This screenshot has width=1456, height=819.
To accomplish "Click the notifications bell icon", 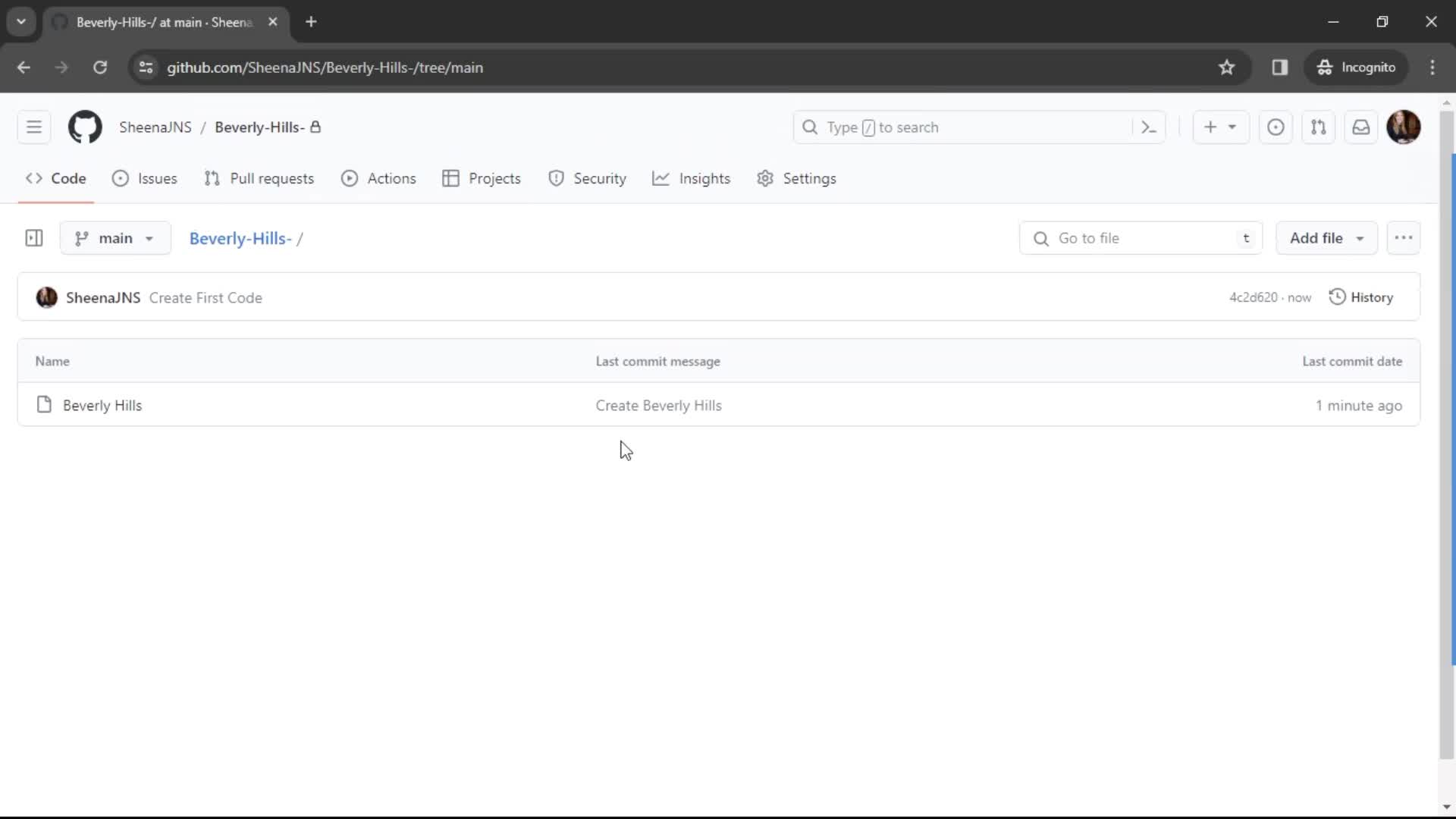I will click(1361, 127).
